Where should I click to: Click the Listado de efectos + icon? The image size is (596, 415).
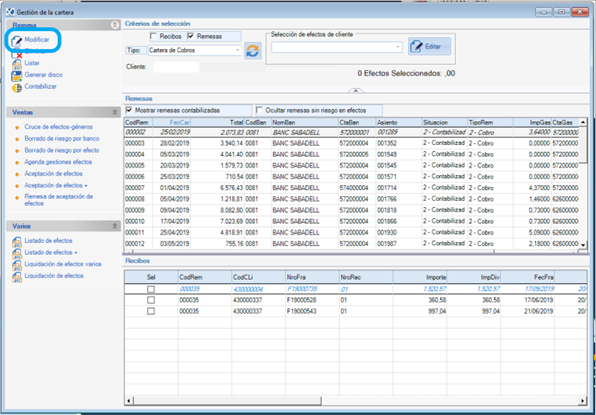coord(17,253)
